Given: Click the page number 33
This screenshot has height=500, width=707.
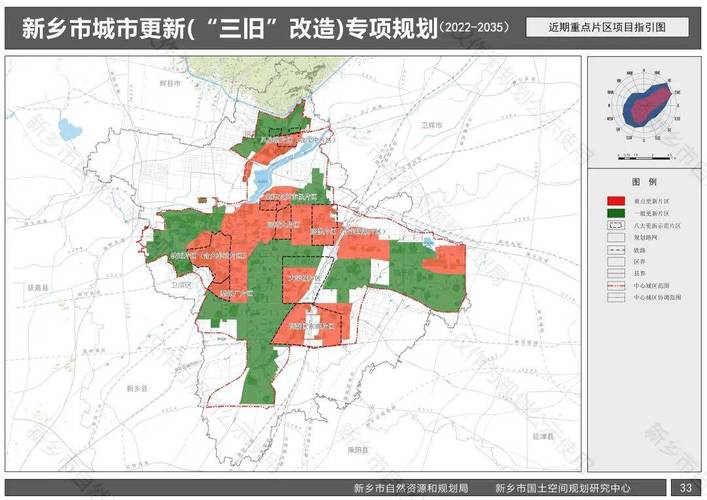Looking at the screenshot, I should pyautogui.click(x=686, y=487).
